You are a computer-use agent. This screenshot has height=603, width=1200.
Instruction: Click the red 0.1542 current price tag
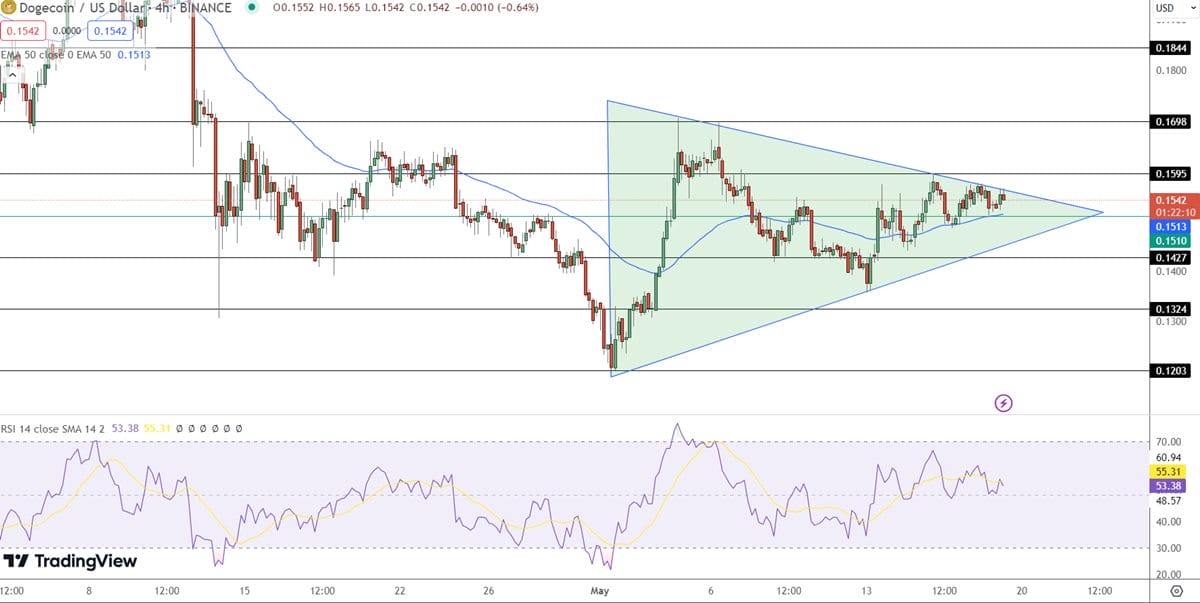click(1172, 200)
